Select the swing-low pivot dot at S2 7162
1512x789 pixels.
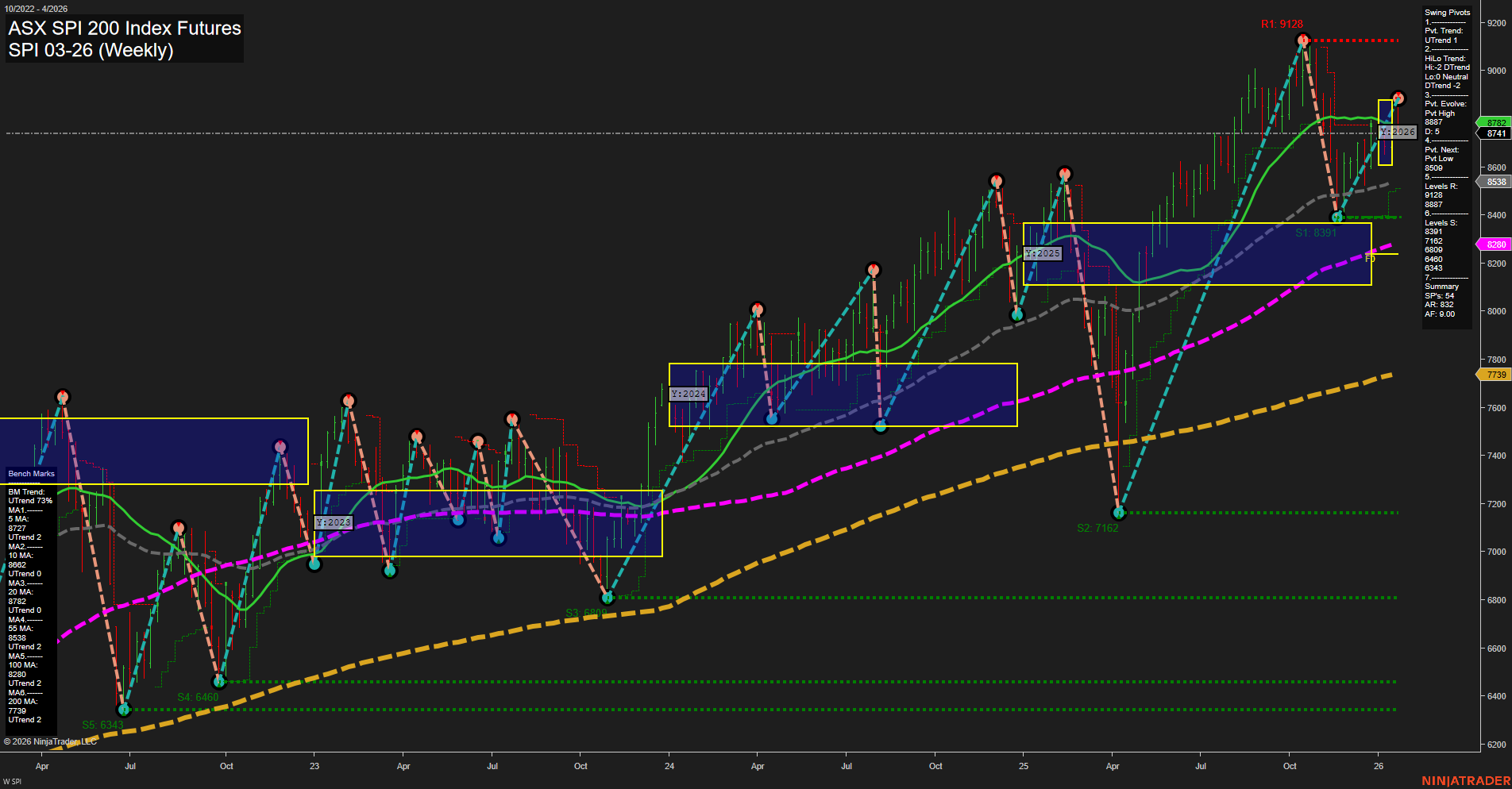click(x=1118, y=513)
